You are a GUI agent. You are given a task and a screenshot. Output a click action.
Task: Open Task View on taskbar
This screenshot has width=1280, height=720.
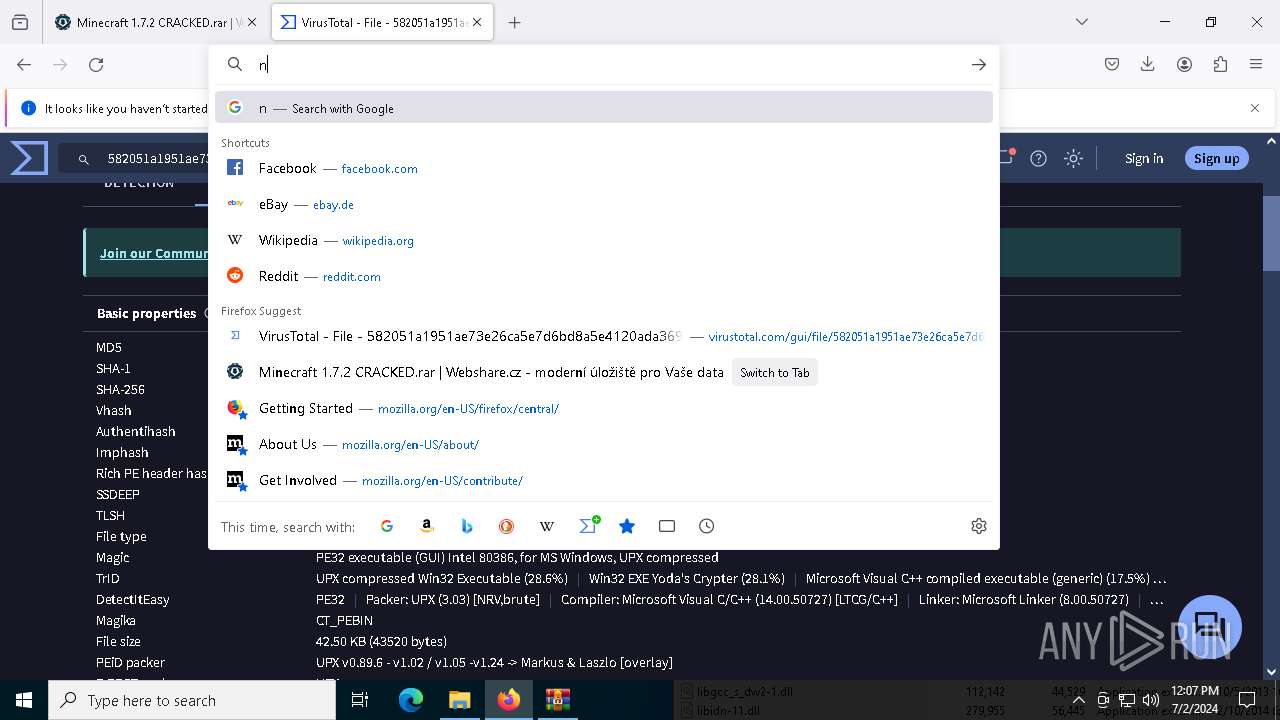[x=360, y=700]
